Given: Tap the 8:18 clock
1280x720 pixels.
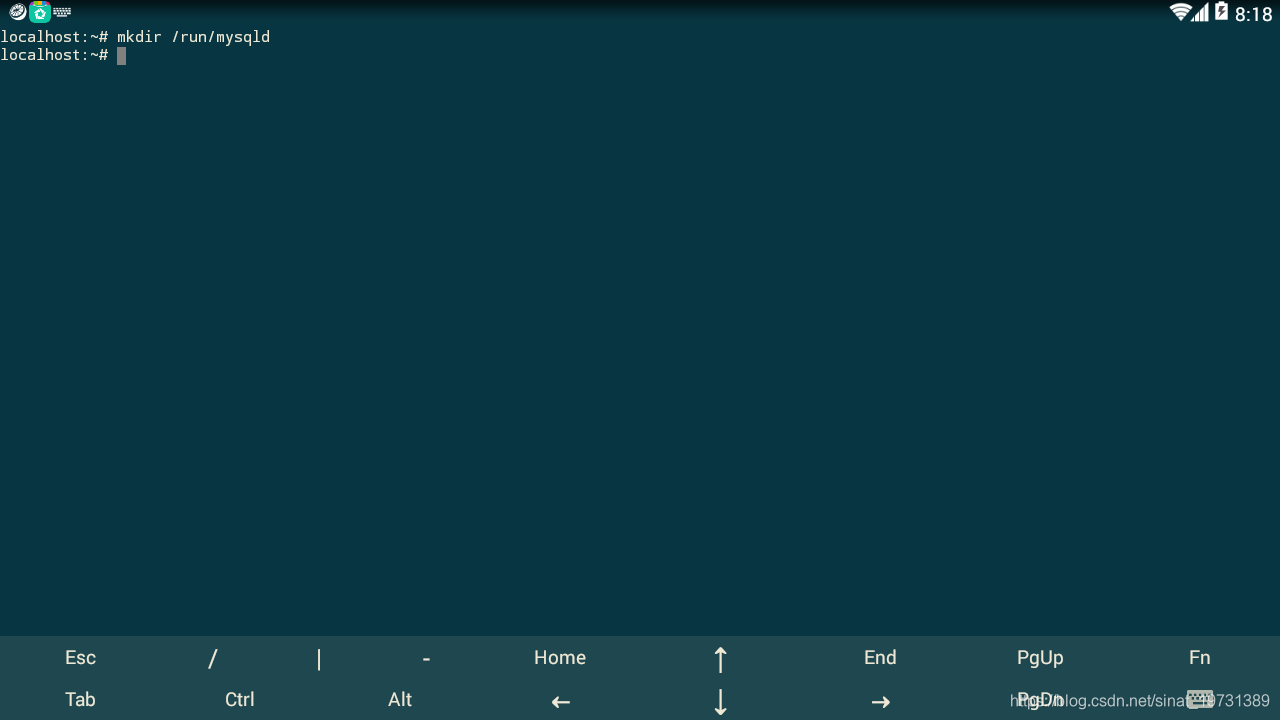Looking at the screenshot, I should [1254, 14].
